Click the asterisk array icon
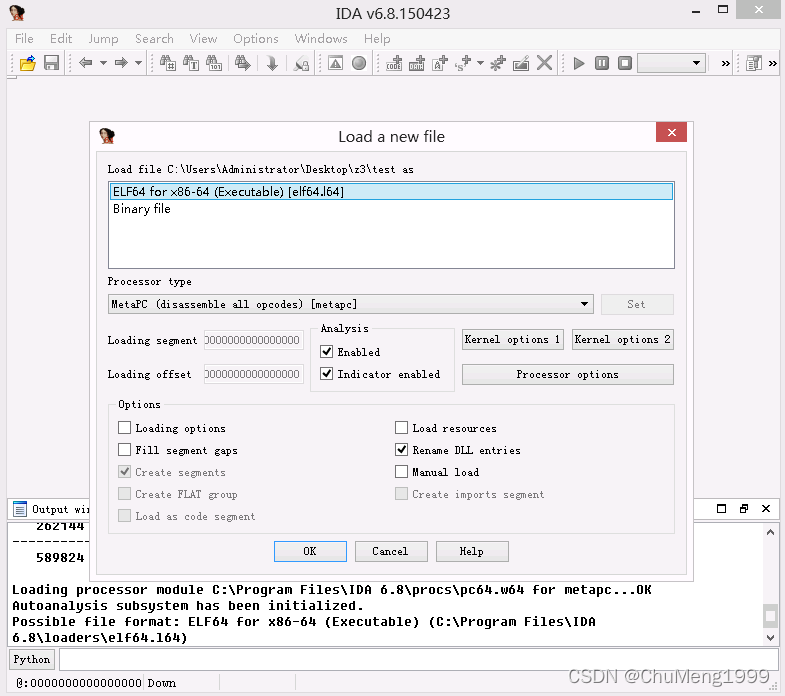The image size is (785, 696). pyautogui.click(x=498, y=63)
